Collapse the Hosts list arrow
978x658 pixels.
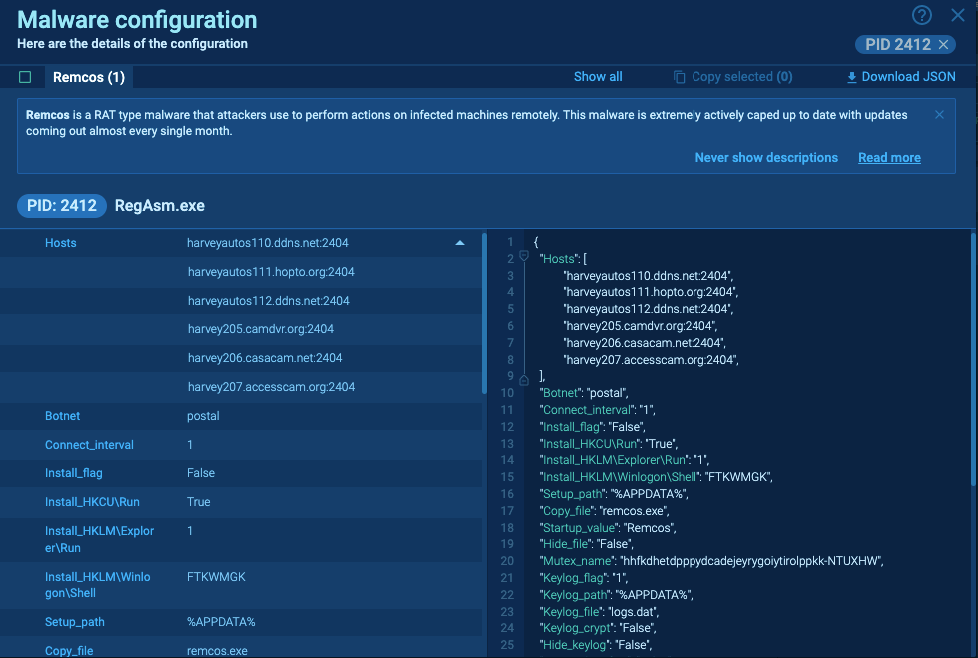click(460, 243)
